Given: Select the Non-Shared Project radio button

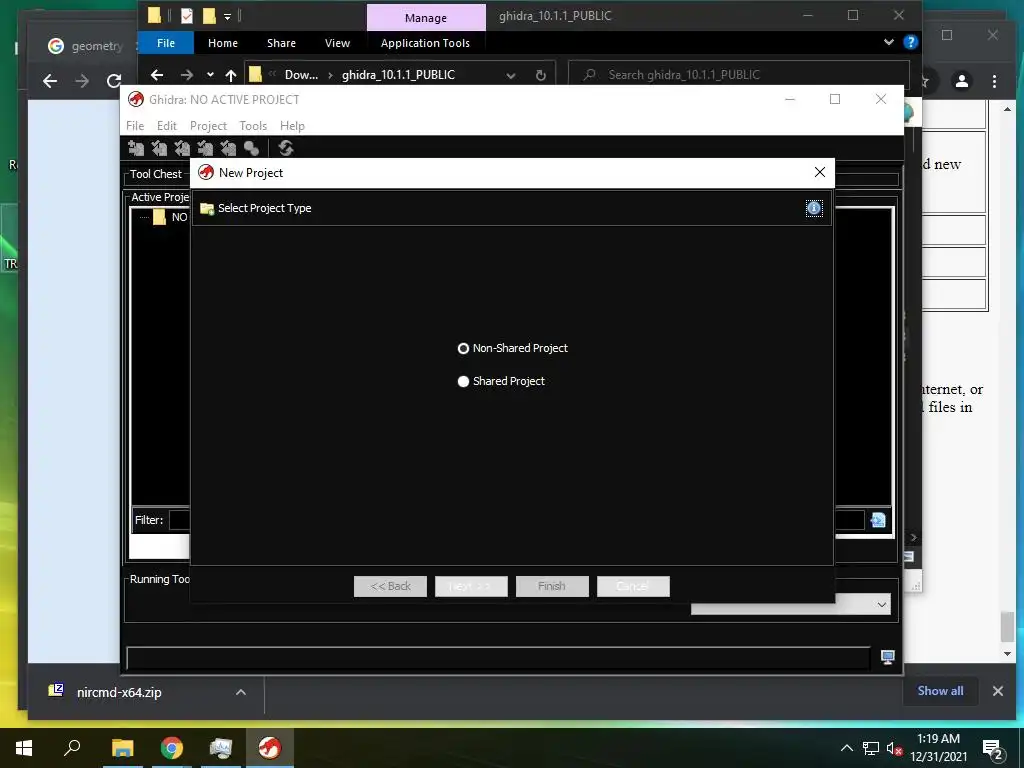Looking at the screenshot, I should click(x=463, y=348).
